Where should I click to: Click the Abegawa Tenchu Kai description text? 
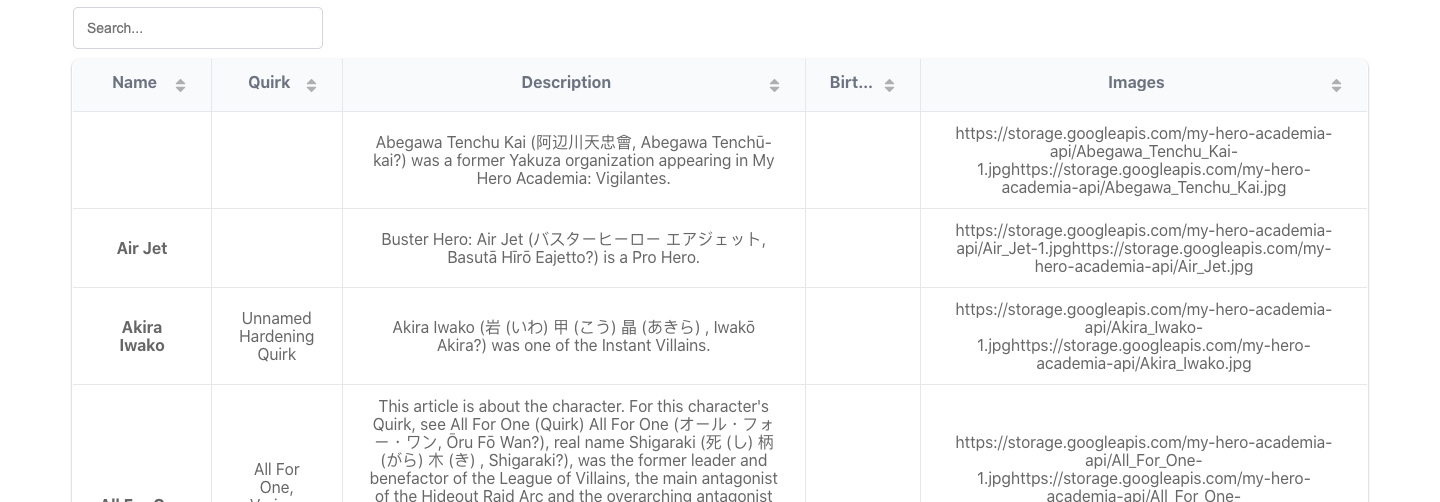pyautogui.click(x=574, y=160)
